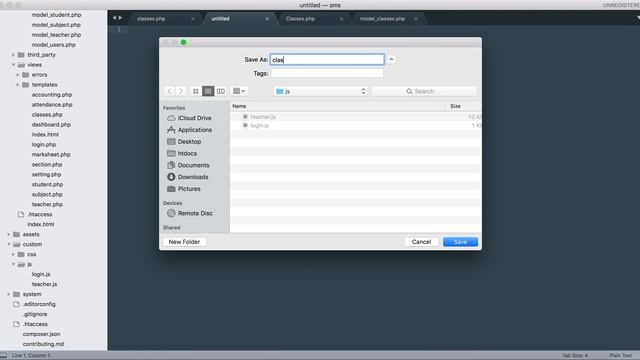
Task: Close the untitled tab
Action: click(x=267, y=19)
